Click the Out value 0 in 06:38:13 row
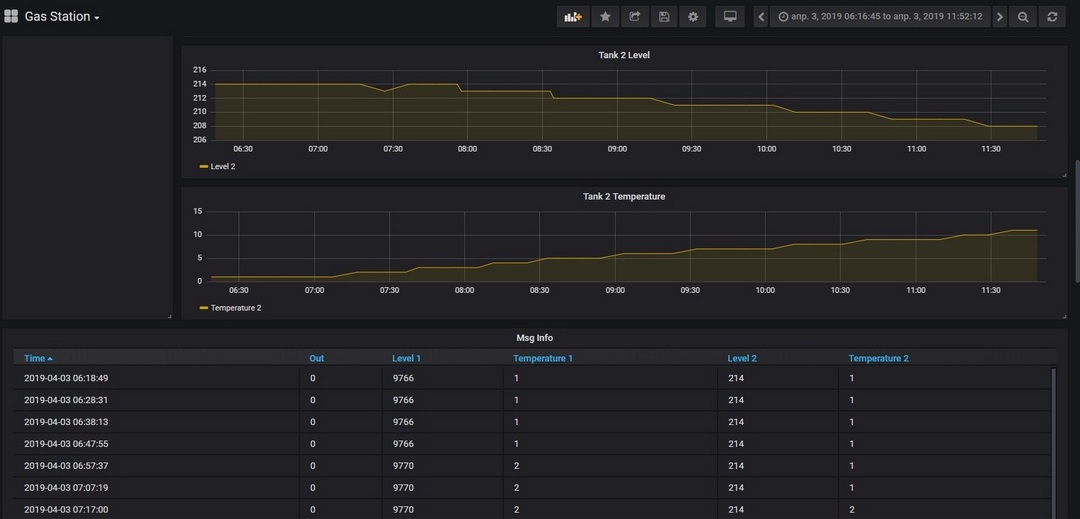The width and height of the screenshot is (1080, 519). [x=313, y=422]
